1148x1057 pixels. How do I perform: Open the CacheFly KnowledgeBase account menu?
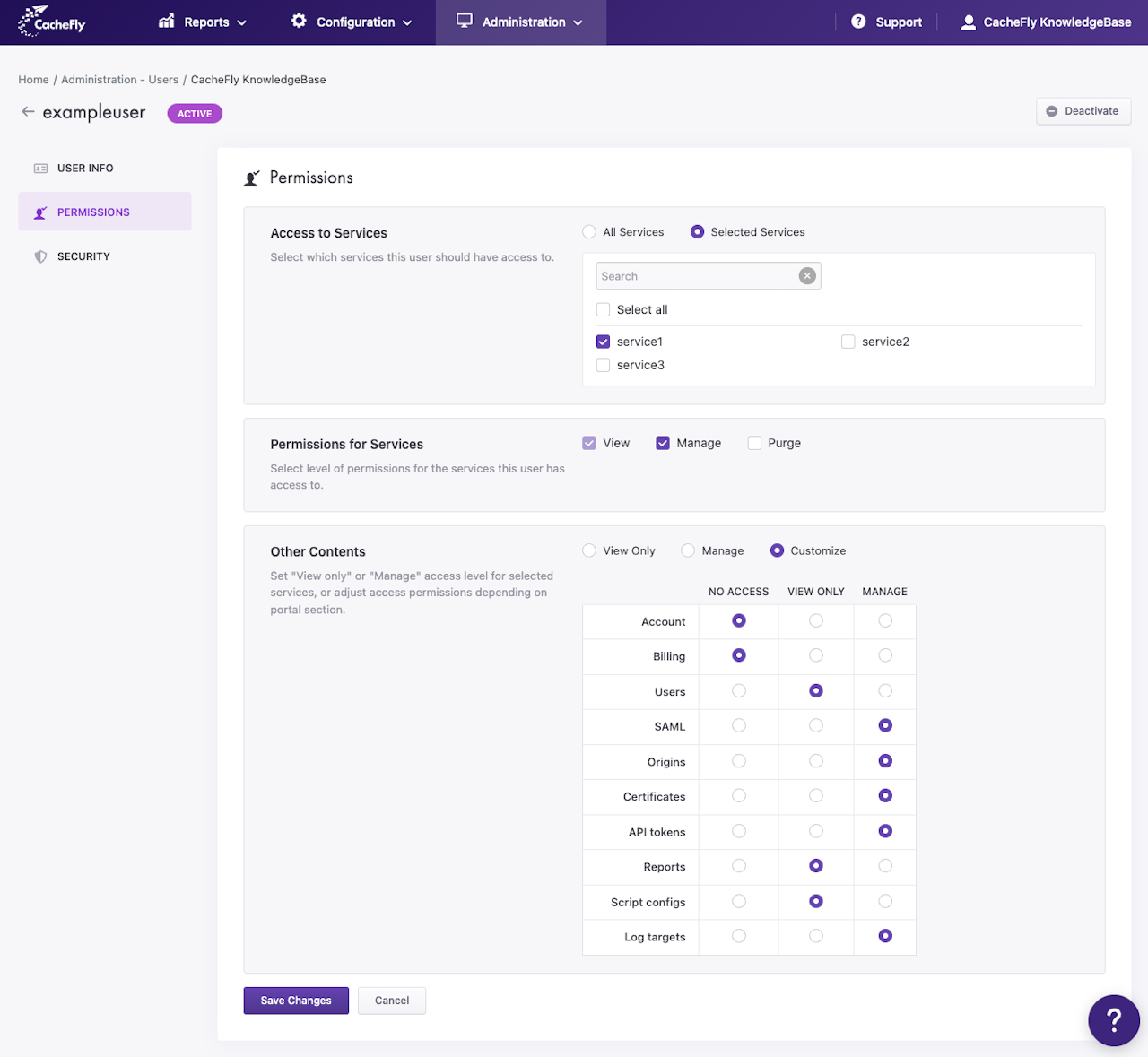tap(1046, 22)
